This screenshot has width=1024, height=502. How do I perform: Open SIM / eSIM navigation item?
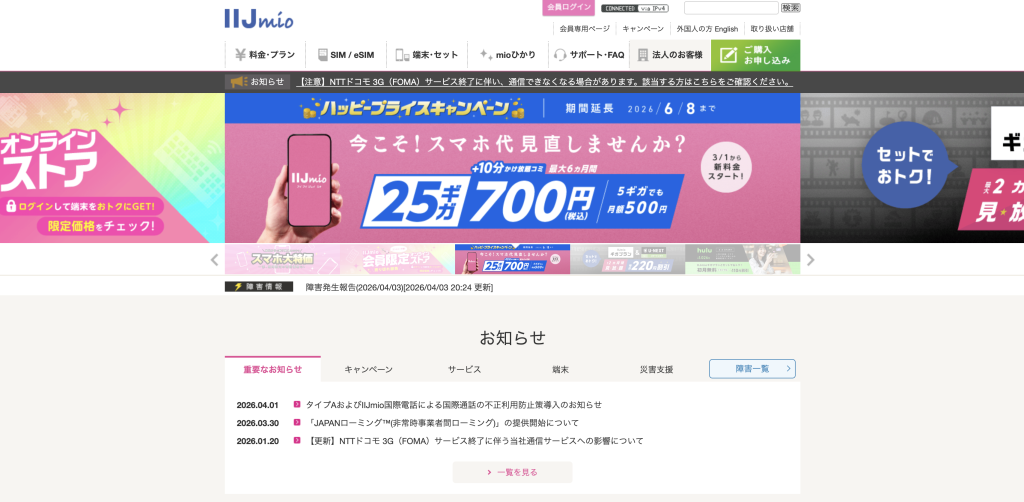(x=346, y=55)
